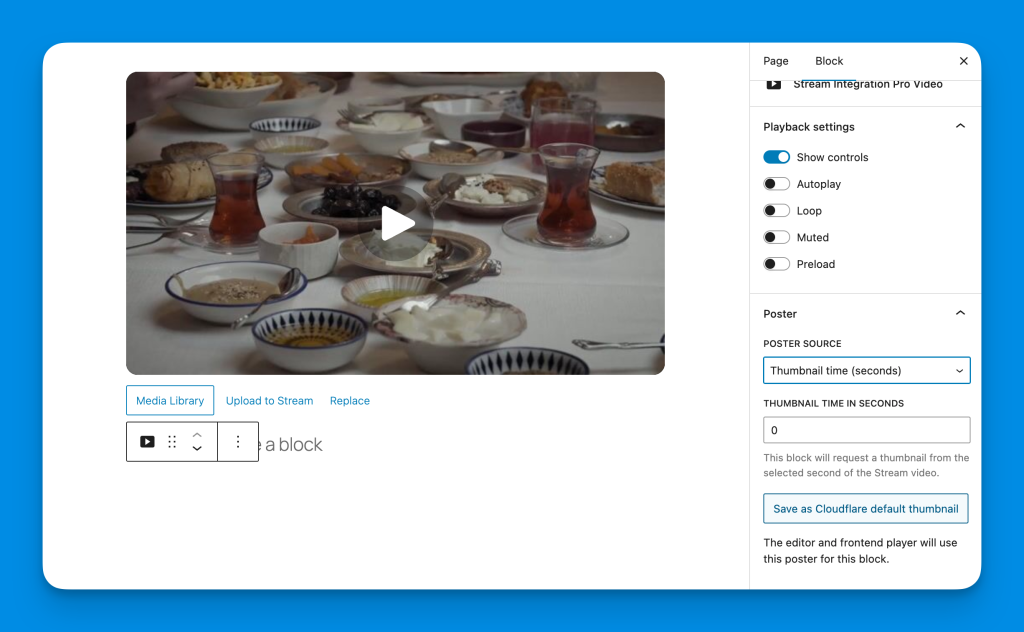Disable the Show controls toggle
Screen dimensions: 1024x632
777,157
